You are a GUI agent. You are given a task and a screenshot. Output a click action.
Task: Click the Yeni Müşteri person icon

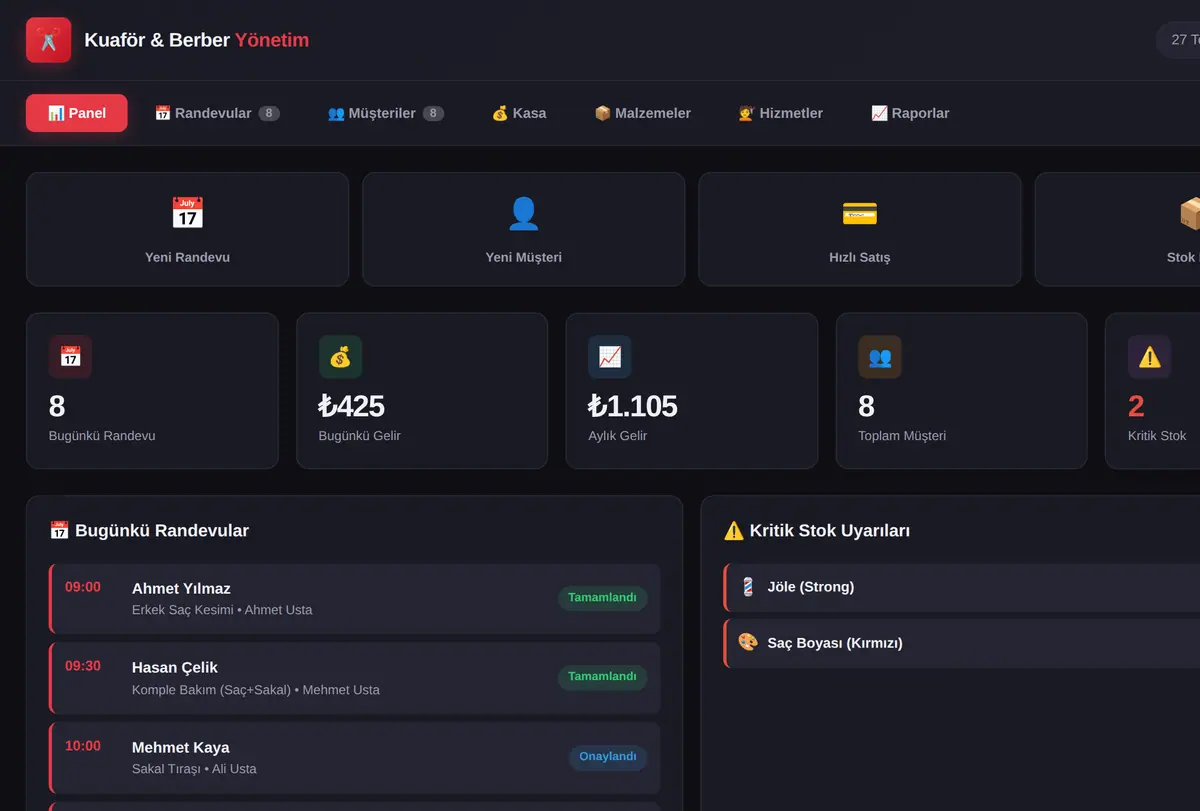523,213
